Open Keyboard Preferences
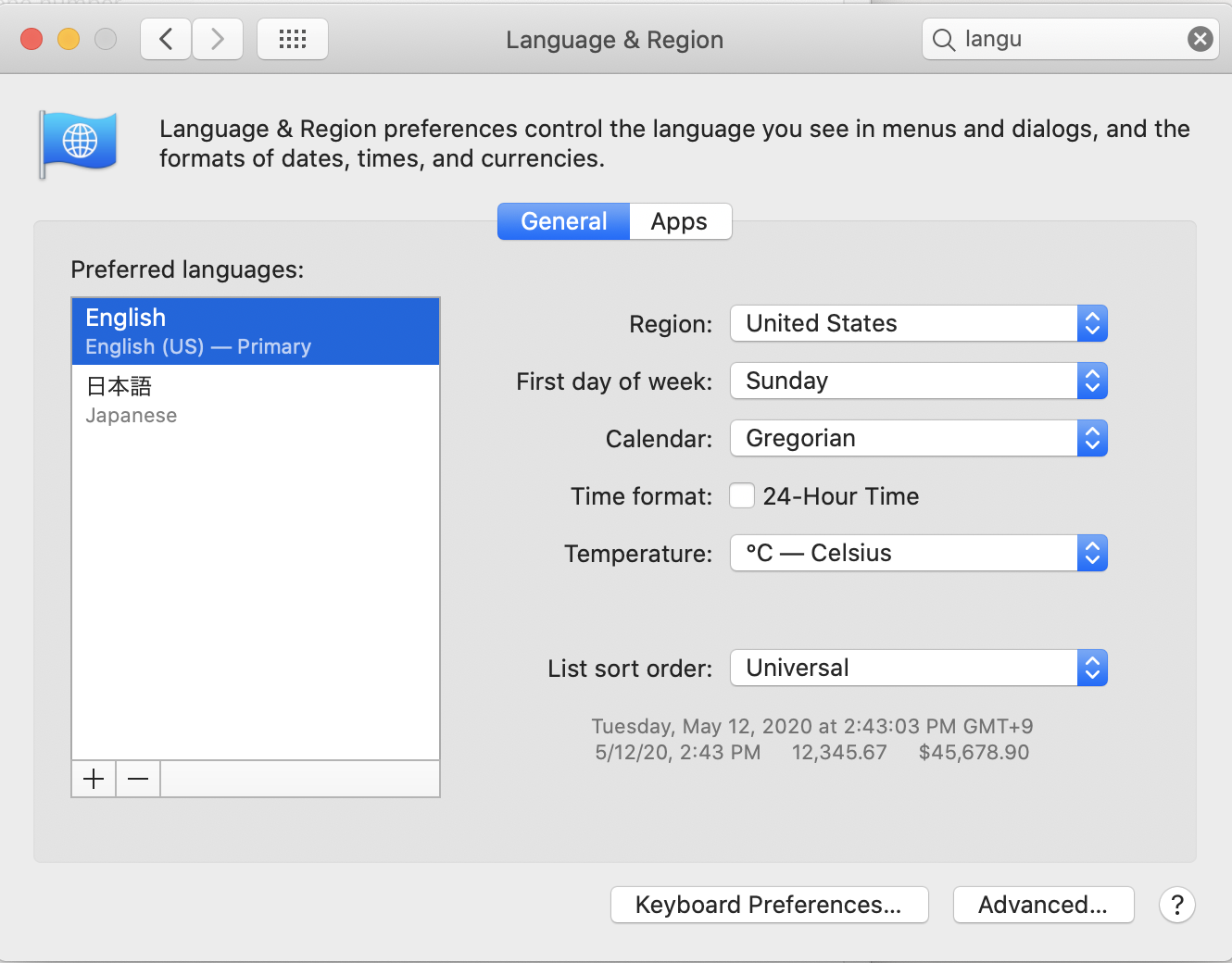The width and height of the screenshot is (1232, 963). pyautogui.click(x=769, y=905)
